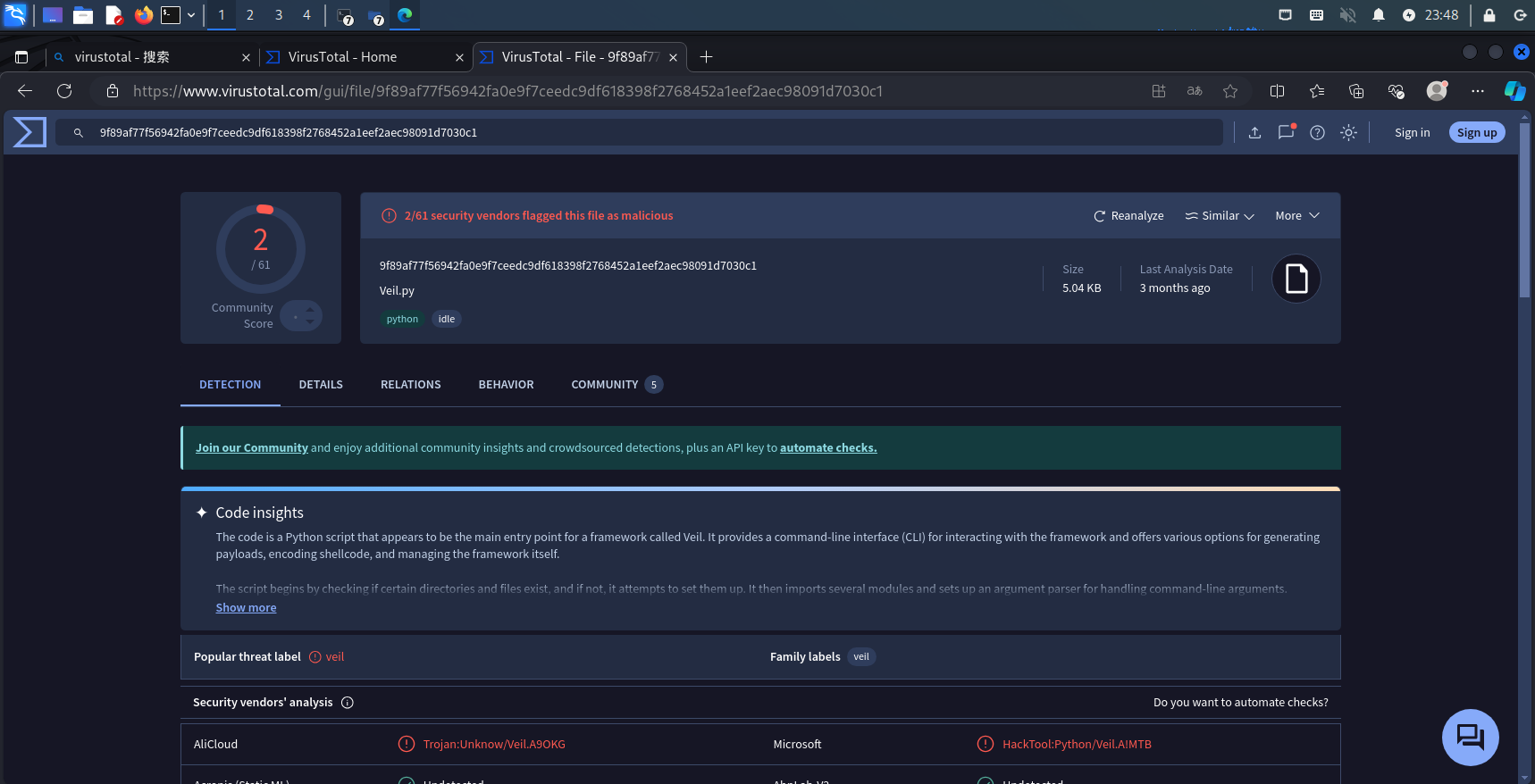Click the automate checks link
The width and height of the screenshot is (1535, 784).
coord(828,448)
